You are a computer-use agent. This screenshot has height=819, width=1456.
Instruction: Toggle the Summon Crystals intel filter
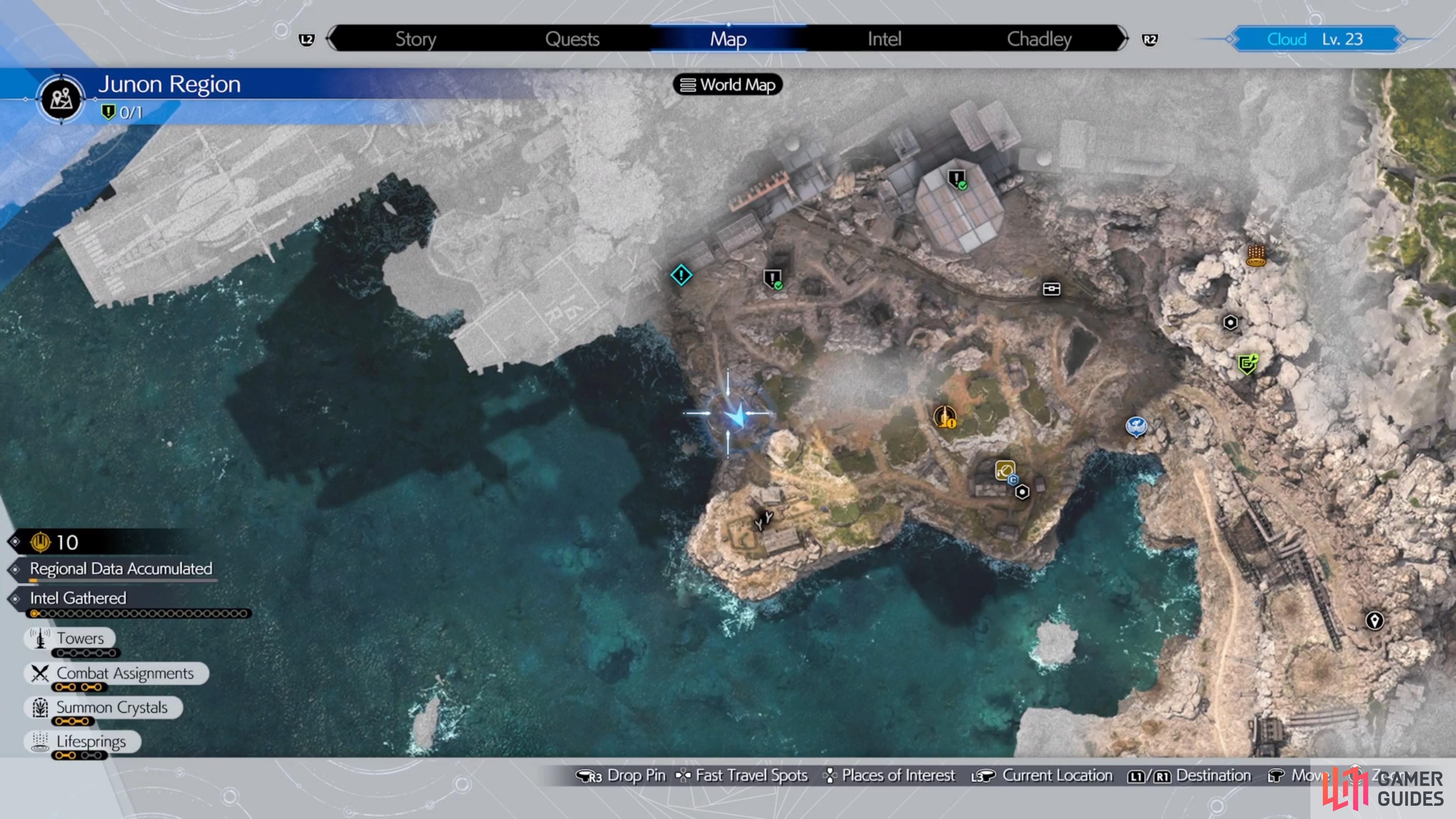[104, 707]
